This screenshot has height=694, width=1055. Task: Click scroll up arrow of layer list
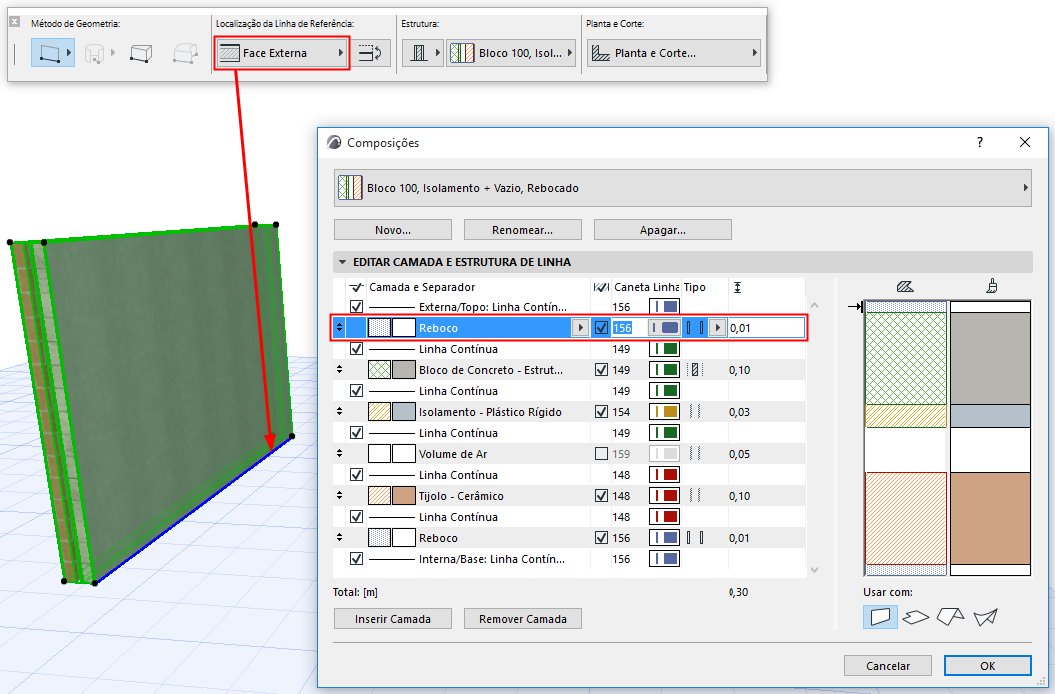click(x=815, y=306)
